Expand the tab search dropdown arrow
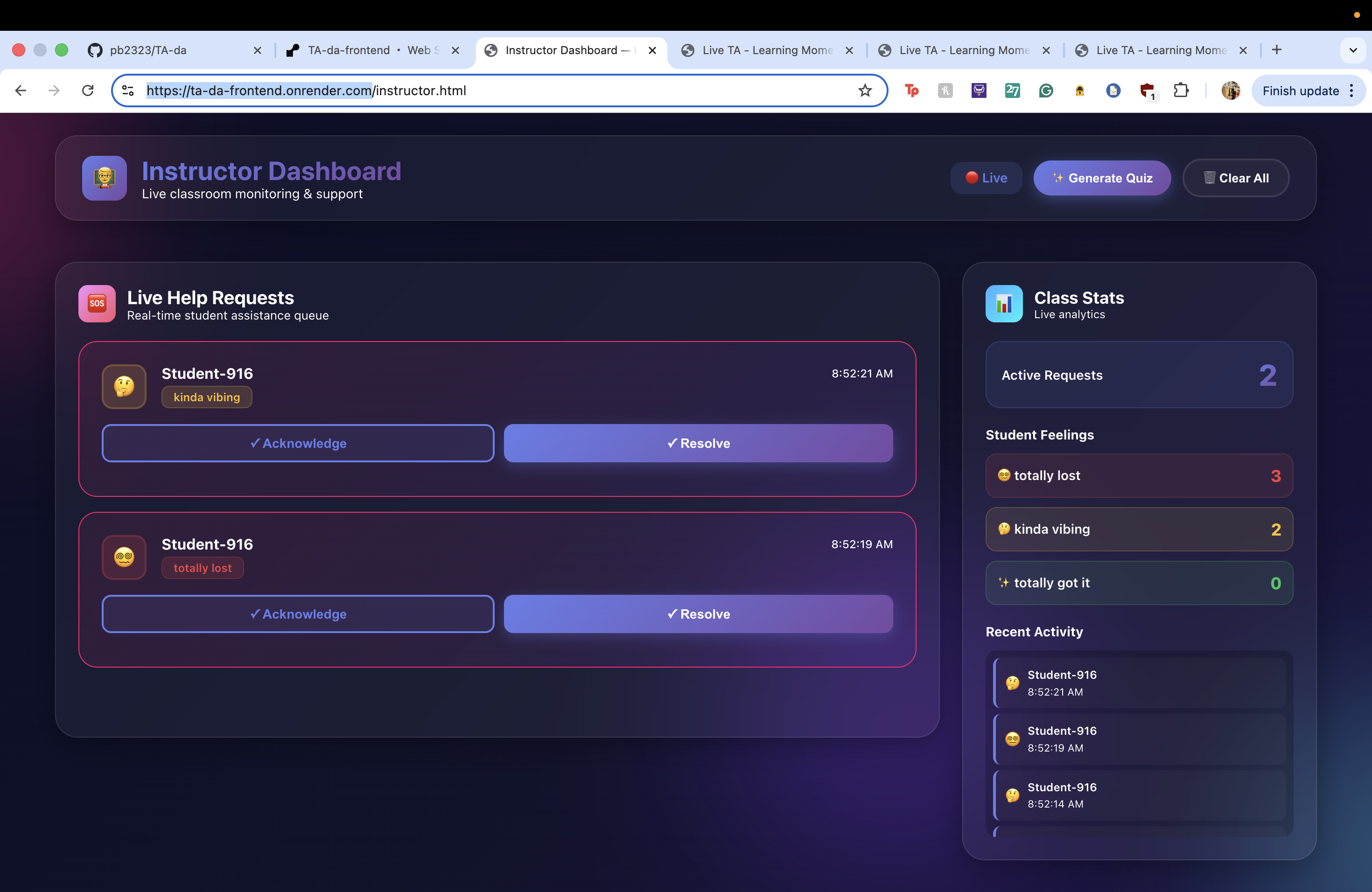The width and height of the screenshot is (1372, 892). 1352,50
